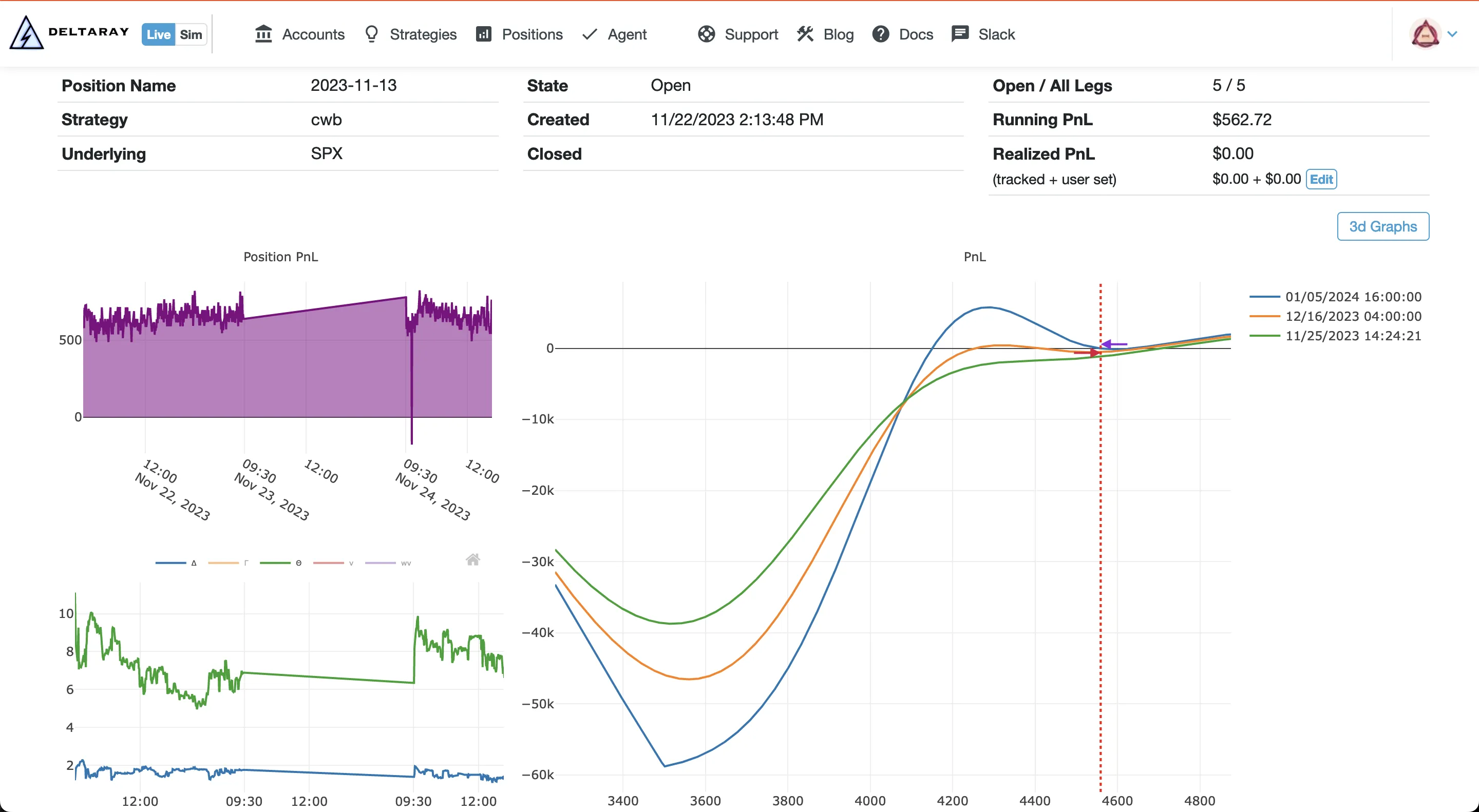Screen dimensions: 1479x812
Task: Open the 3d Graphs view
Action: [1382, 226]
